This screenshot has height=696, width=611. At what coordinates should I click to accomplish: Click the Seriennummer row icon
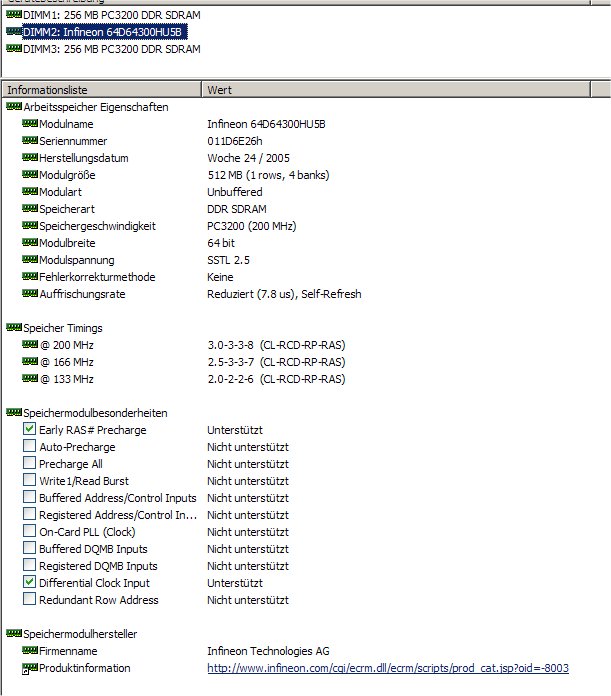tap(30, 140)
